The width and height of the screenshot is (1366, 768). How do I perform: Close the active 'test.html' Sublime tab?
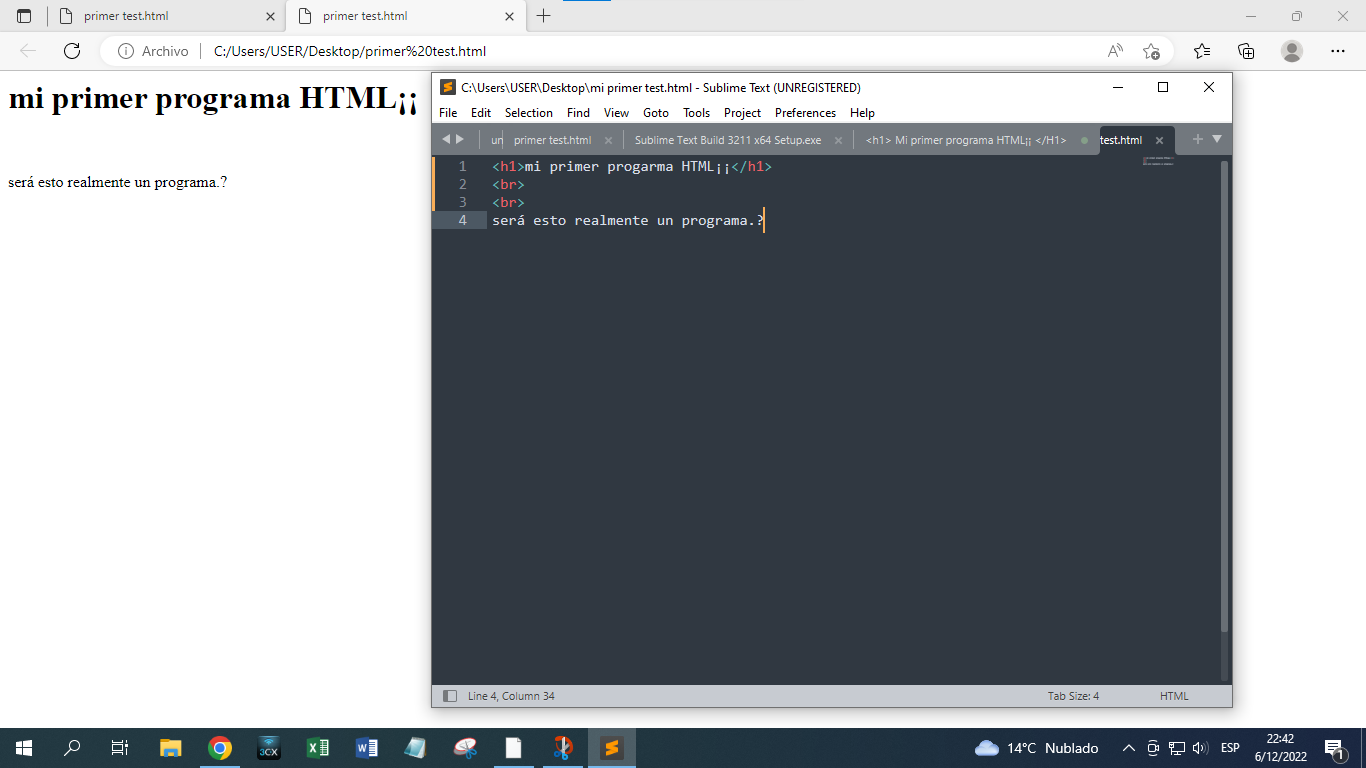coord(1159,140)
